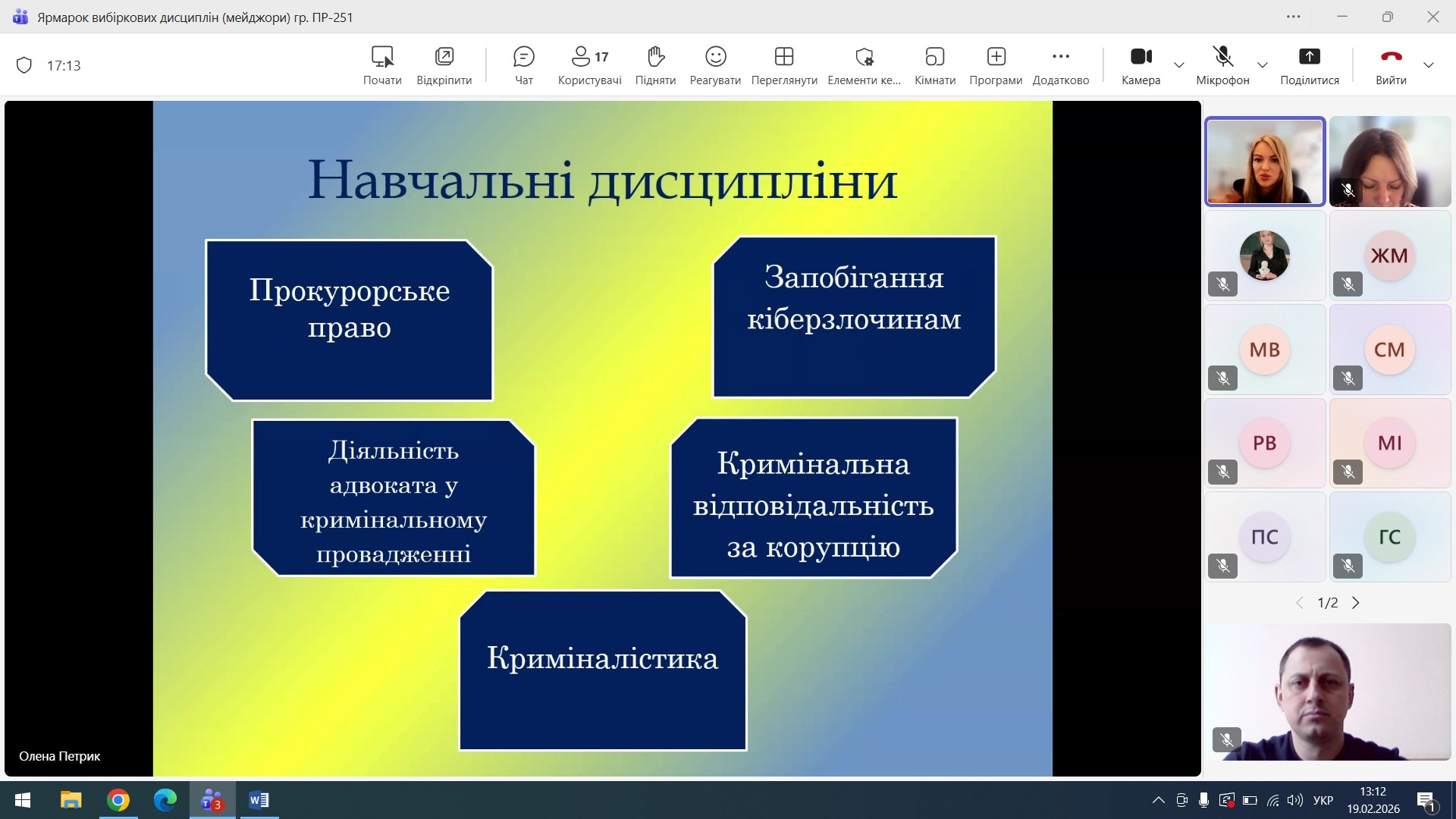Open Реагувати reactions menu
Viewport: 1456px width, 819px height.
[715, 64]
